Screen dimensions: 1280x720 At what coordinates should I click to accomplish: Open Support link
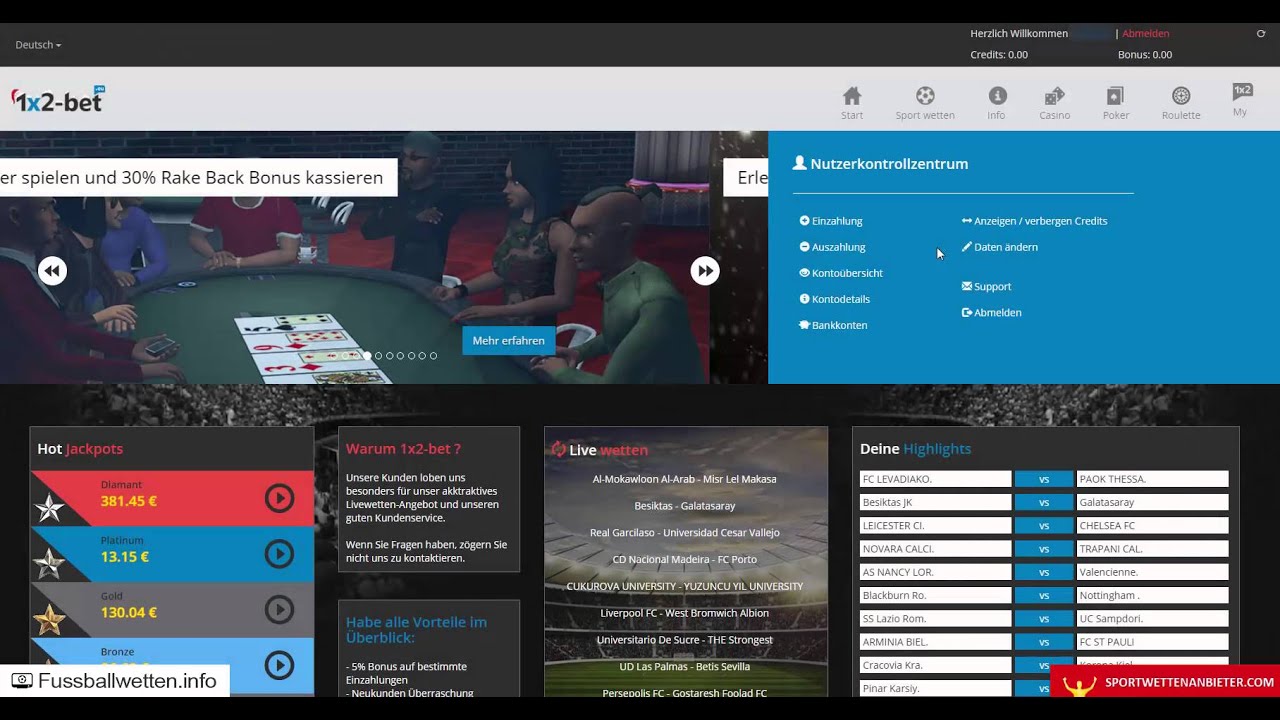(x=987, y=286)
